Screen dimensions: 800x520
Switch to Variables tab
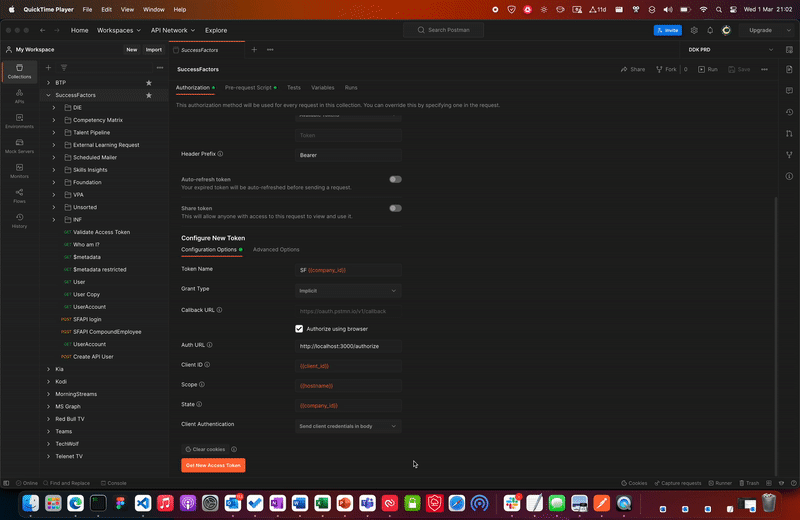click(322, 88)
